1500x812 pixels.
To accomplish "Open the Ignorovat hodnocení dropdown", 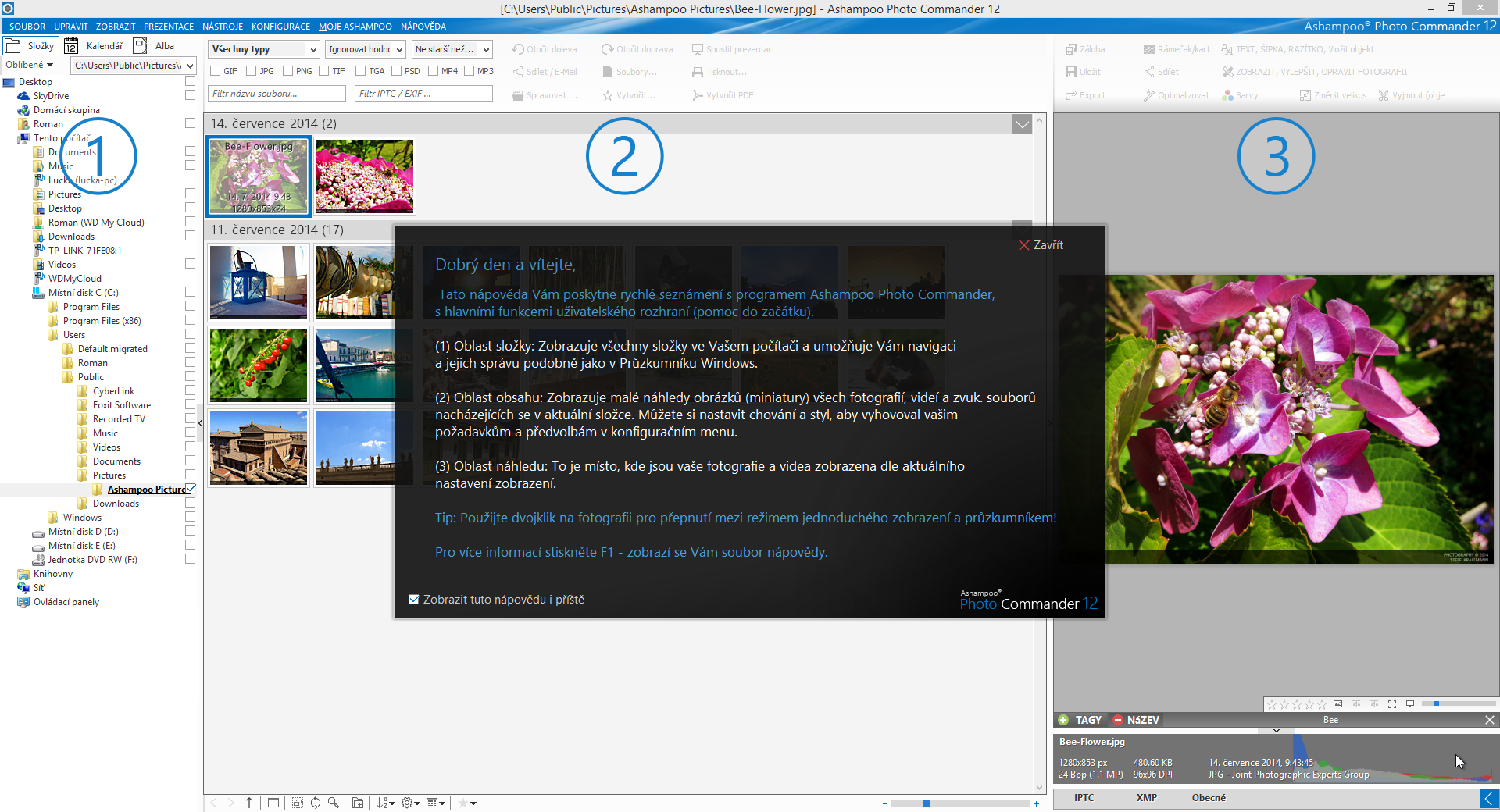I will [365, 49].
